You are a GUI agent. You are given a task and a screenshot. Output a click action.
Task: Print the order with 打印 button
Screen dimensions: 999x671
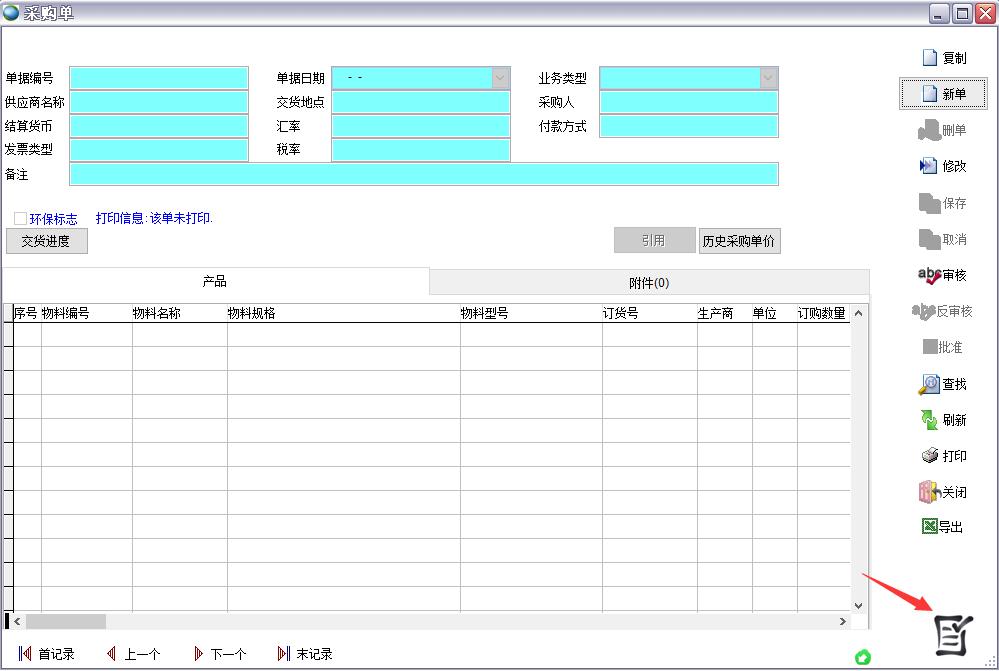pyautogui.click(x=943, y=456)
